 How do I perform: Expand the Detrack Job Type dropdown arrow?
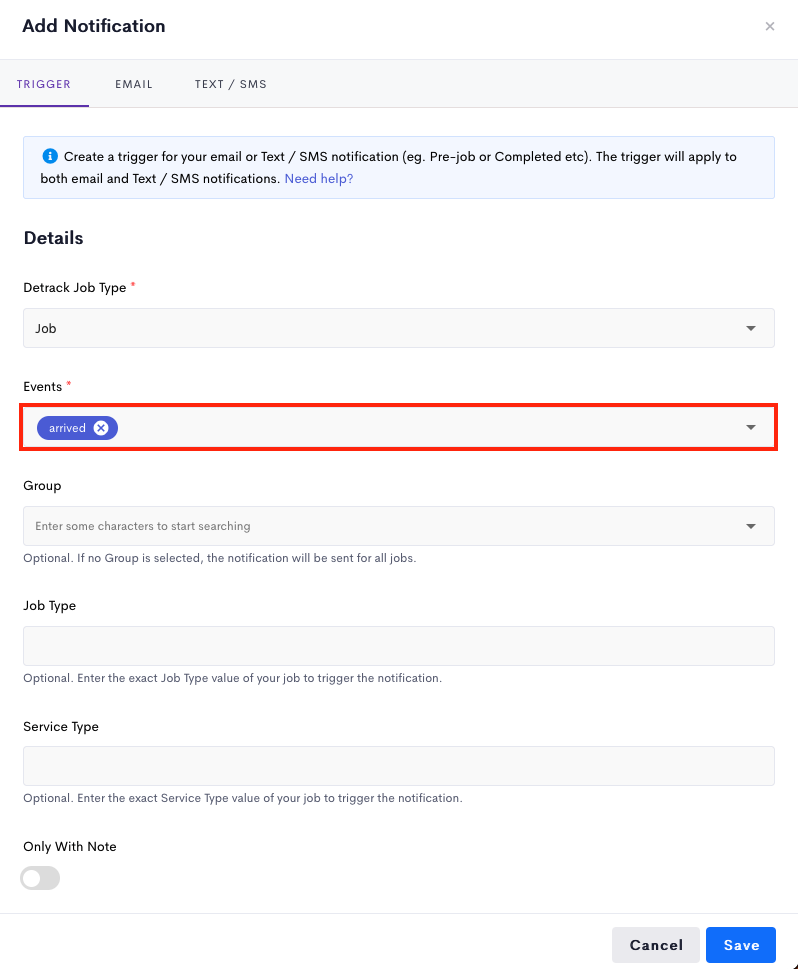click(x=750, y=328)
